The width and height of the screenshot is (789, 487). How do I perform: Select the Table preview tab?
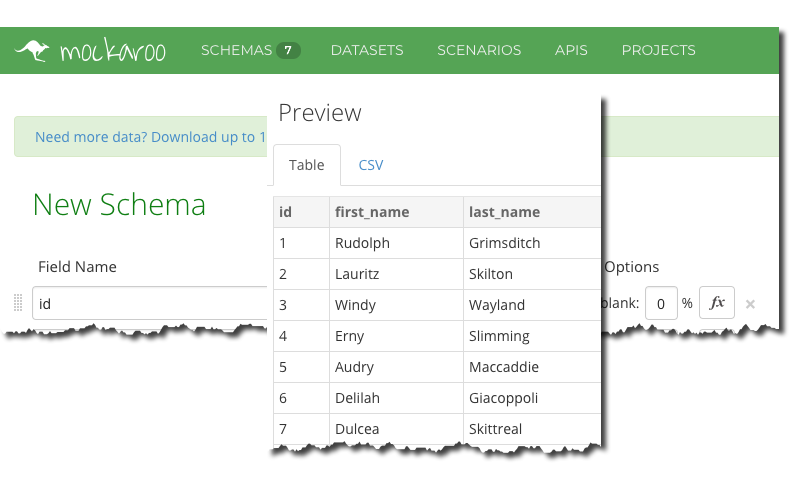coord(306,165)
